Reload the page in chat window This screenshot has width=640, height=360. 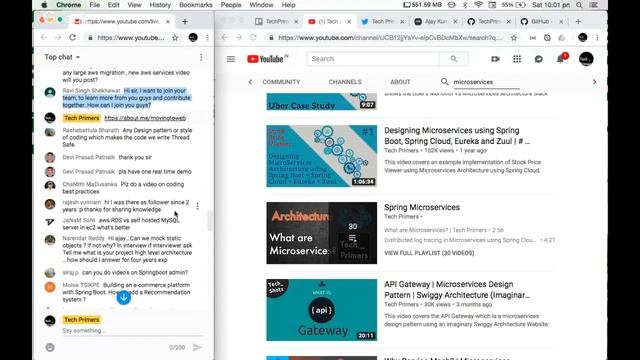(x=72, y=38)
